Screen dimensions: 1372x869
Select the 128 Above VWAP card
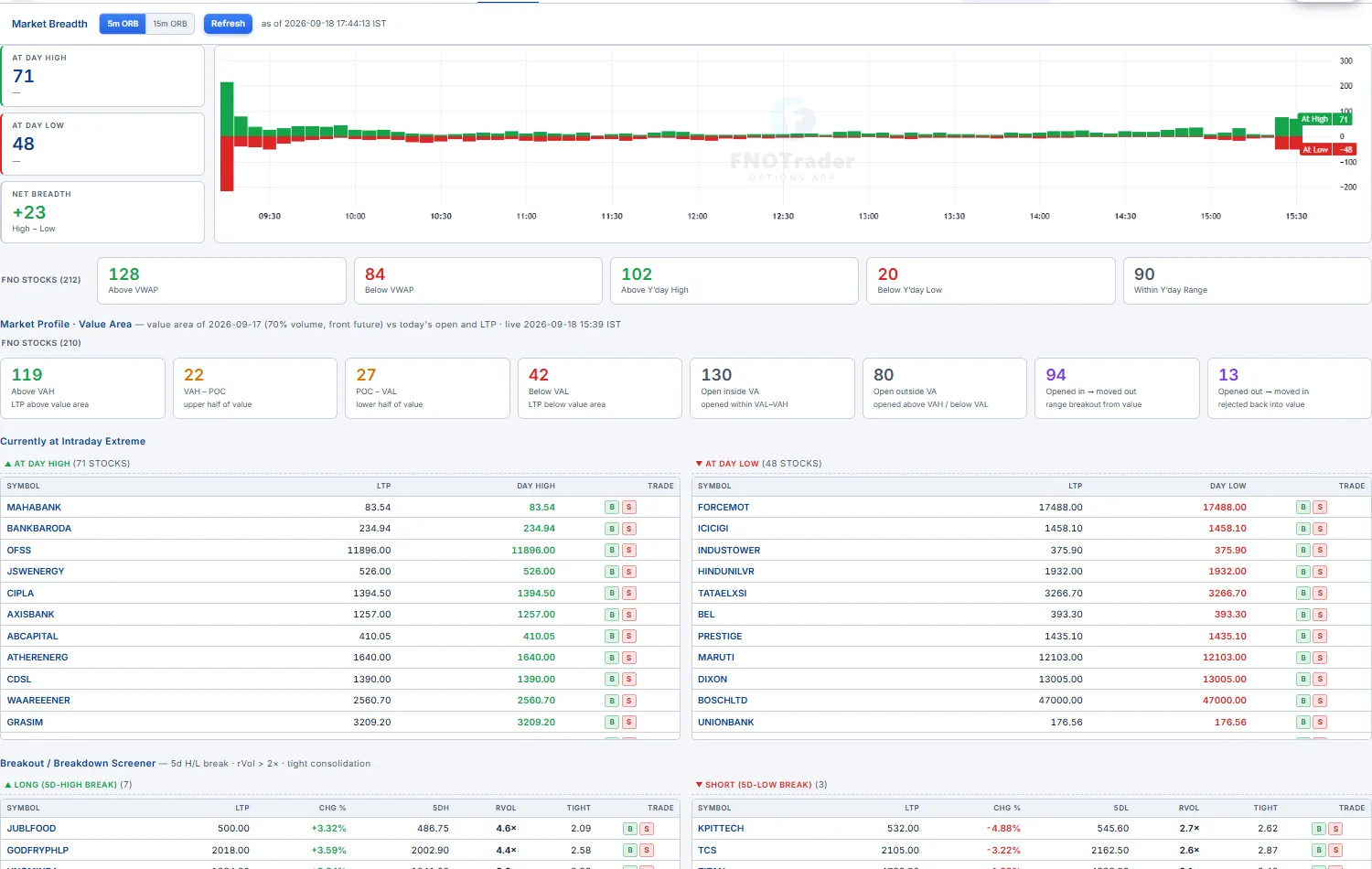pos(221,280)
